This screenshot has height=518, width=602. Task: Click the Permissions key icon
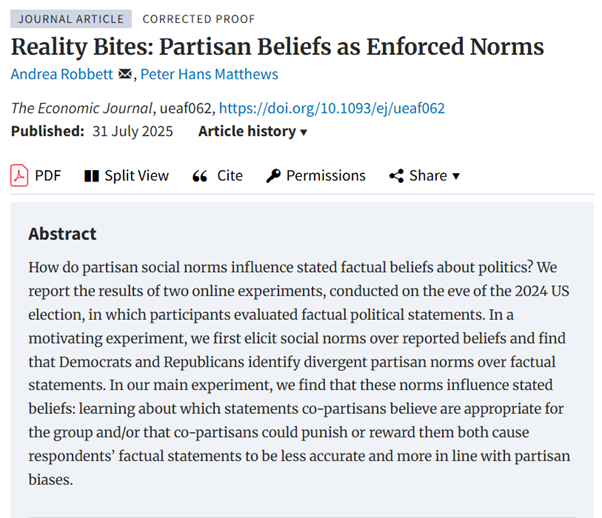tap(273, 176)
